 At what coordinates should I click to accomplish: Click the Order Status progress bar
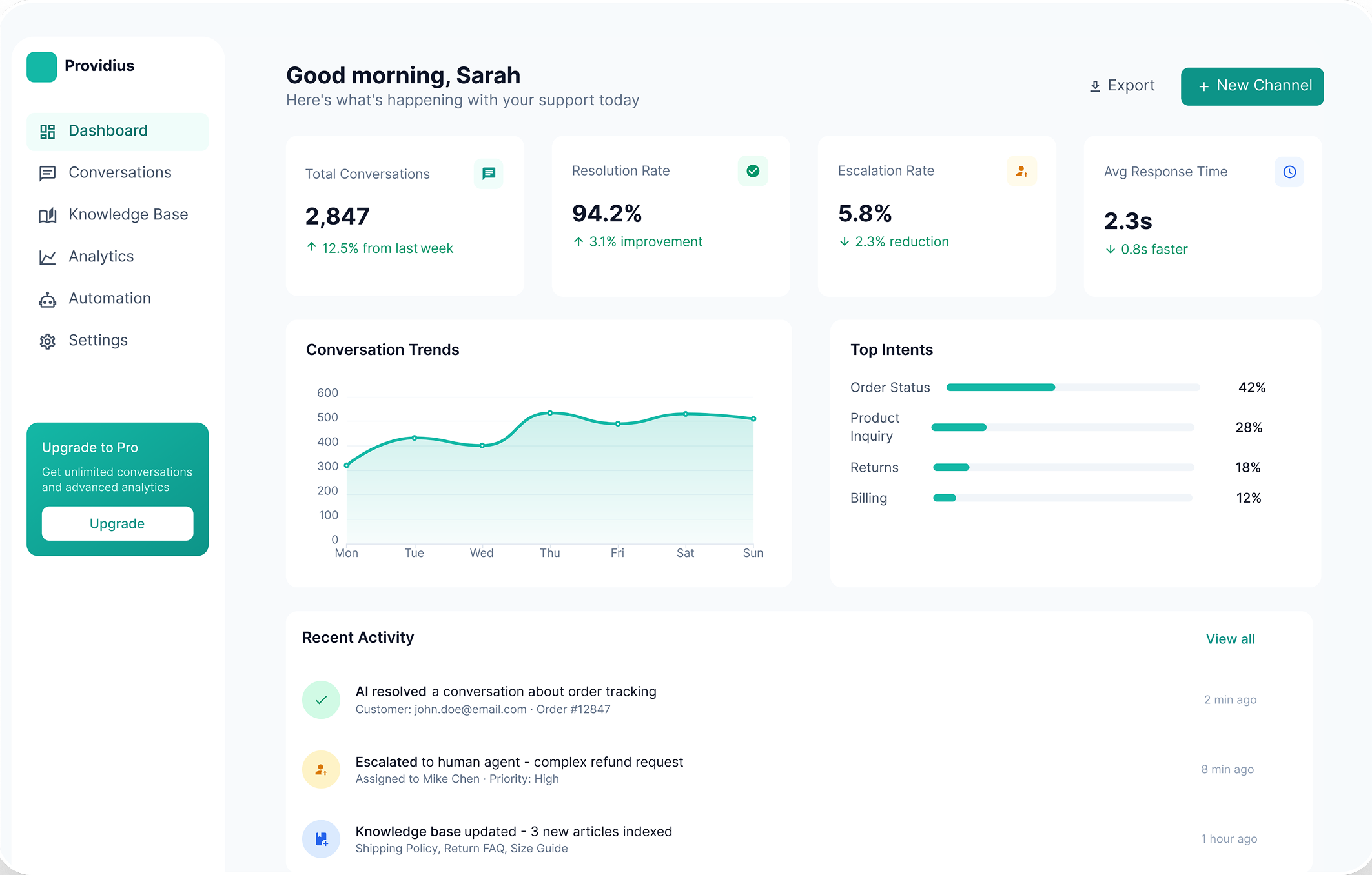pyautogui.click(x=1072, y=387)
